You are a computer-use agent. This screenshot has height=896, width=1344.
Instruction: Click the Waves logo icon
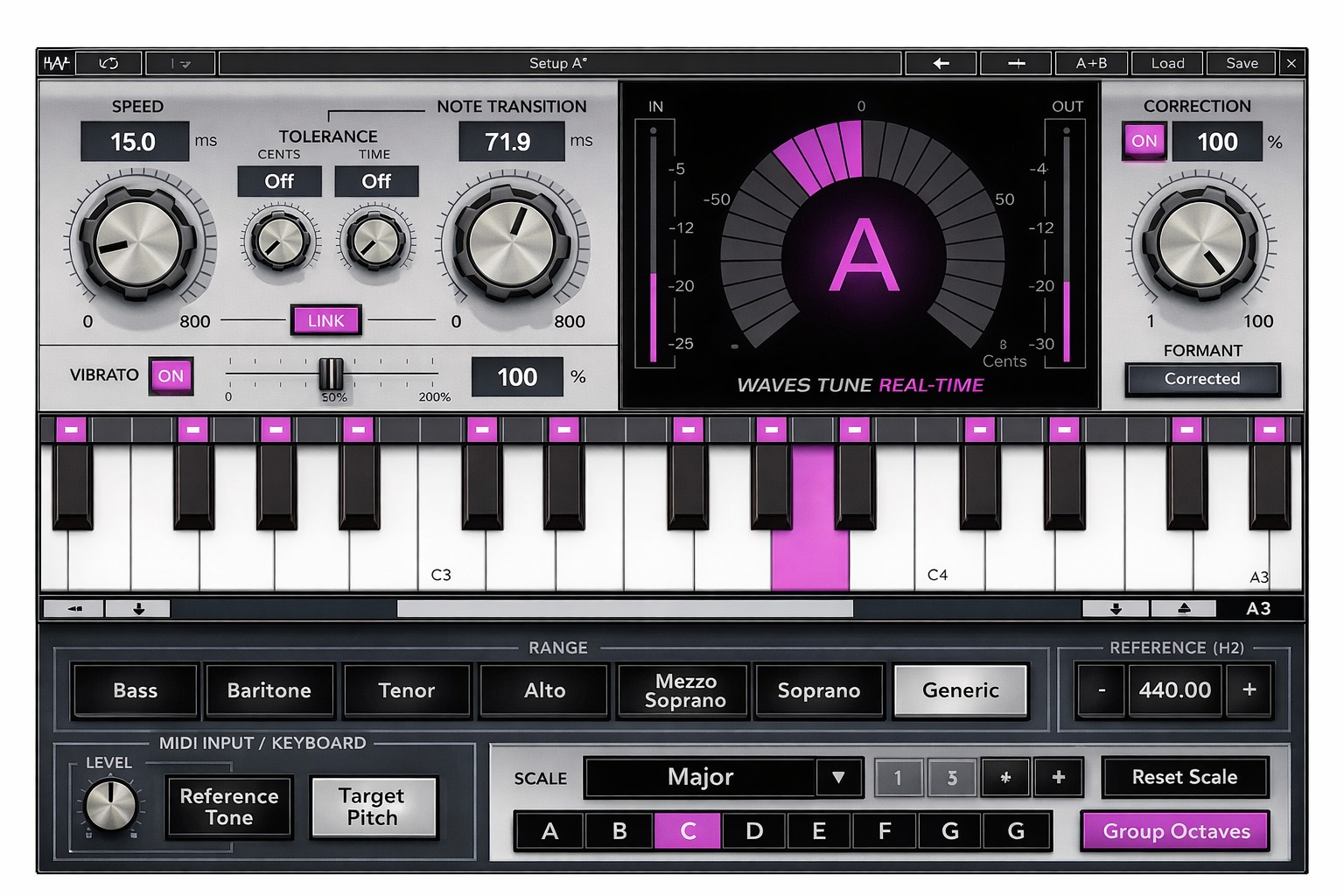click(57, 63)
